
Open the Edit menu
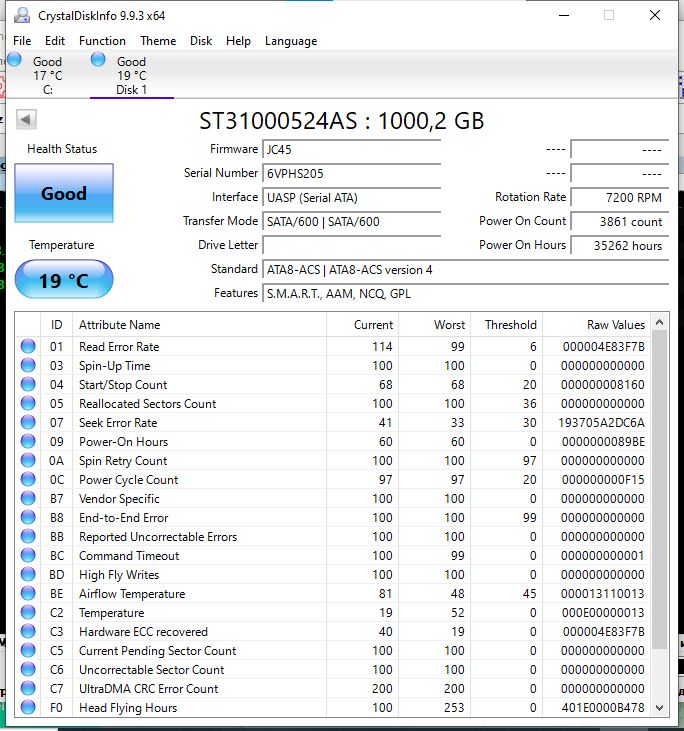click(x=55, y=41)
